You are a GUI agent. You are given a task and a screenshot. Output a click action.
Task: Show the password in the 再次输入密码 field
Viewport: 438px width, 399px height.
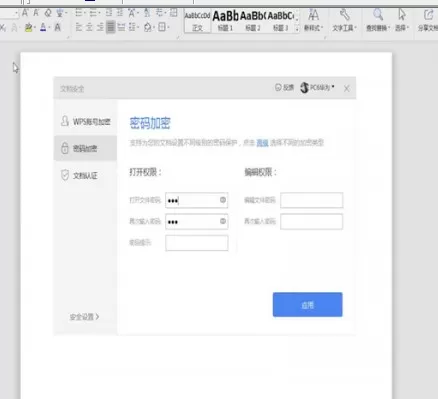tap(223, 221)
